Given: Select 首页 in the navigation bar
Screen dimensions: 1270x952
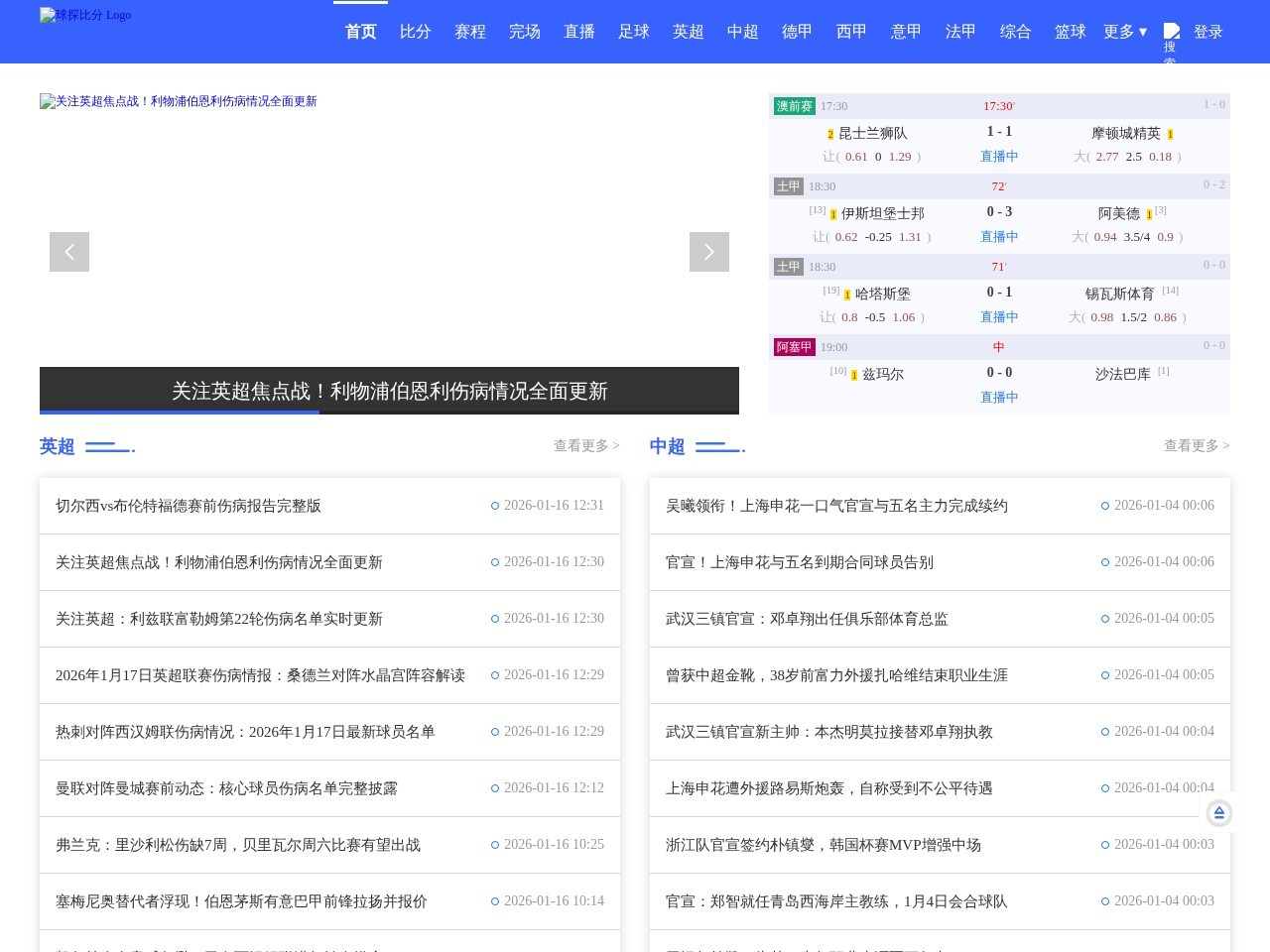Looking at the screenshot, I should [359, 32].
